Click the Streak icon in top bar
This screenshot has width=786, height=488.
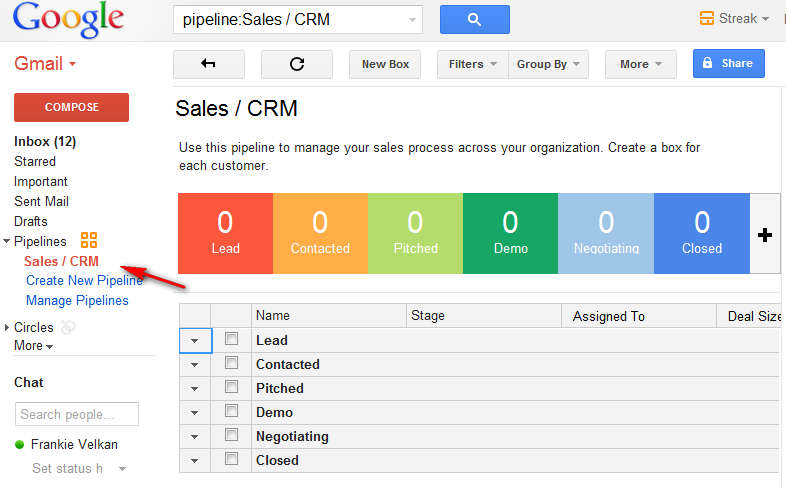[708, 18]
